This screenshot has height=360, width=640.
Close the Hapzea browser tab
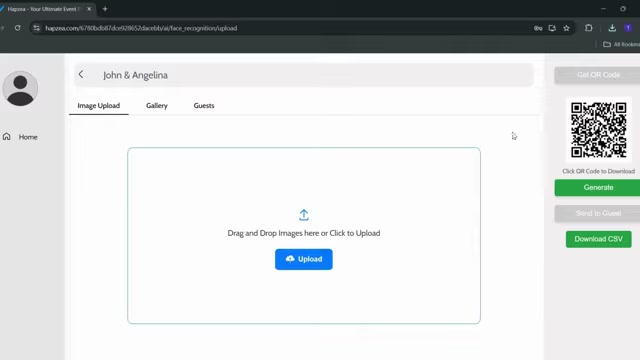click(89, 9)
